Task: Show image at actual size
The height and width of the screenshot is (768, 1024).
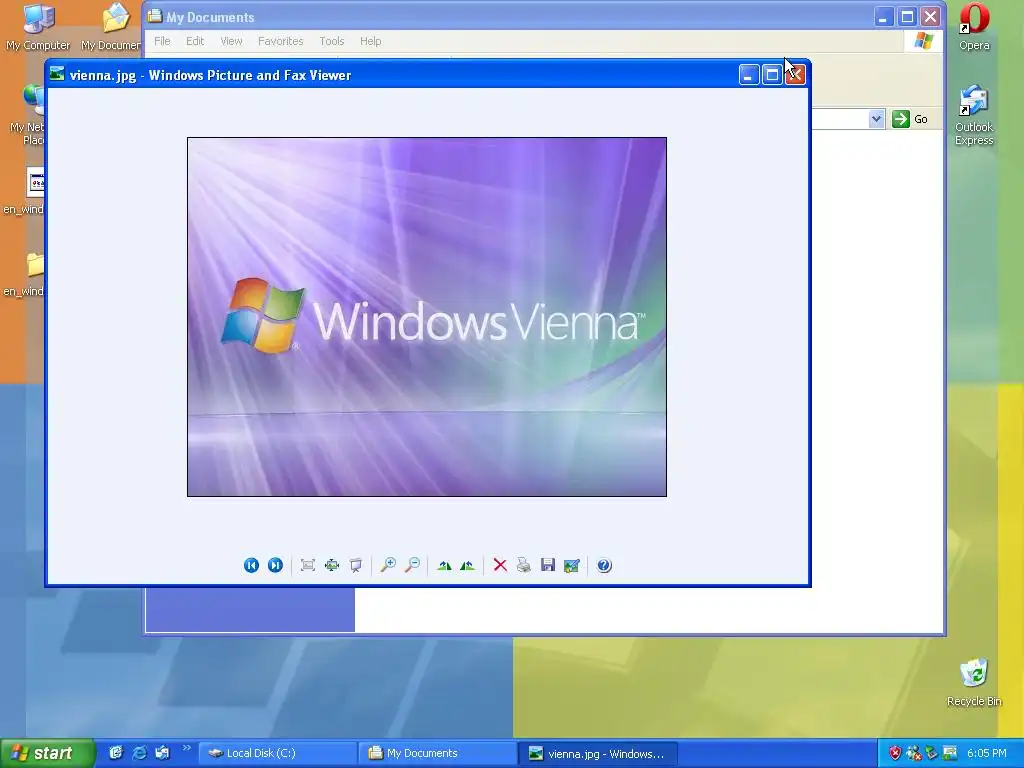Action: pos(332,566)
